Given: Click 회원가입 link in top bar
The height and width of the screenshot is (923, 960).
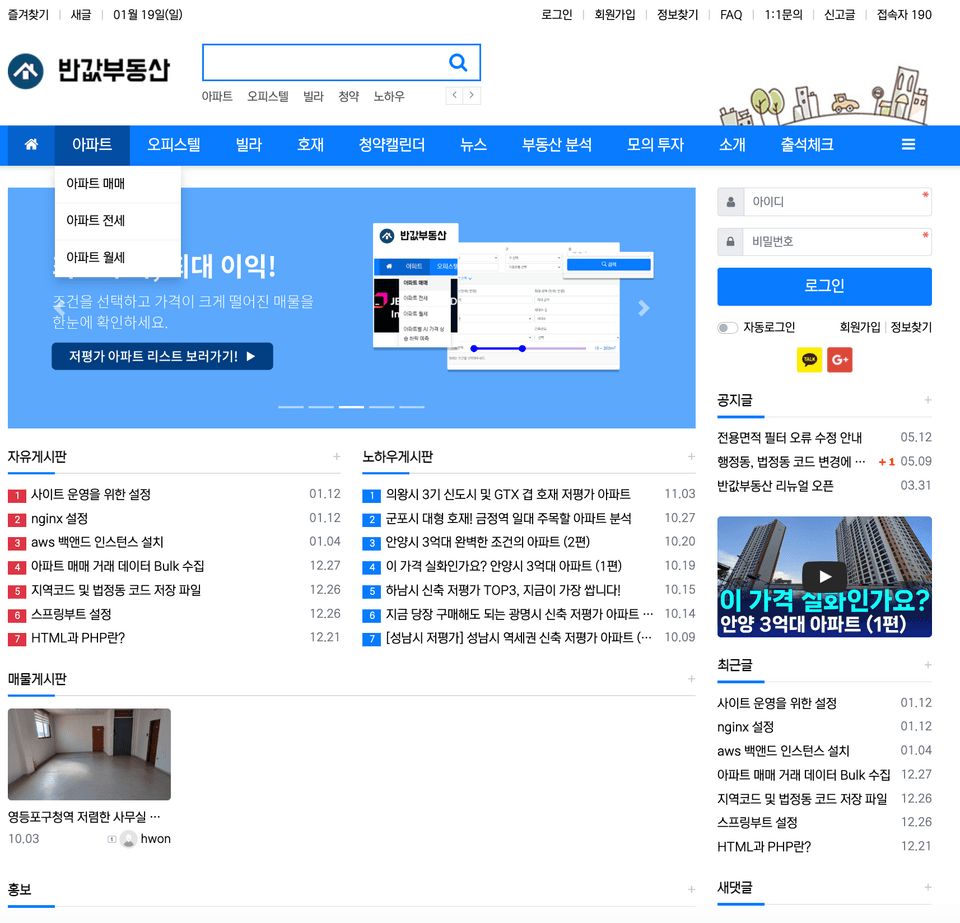Looking at the screenshot, I should 615,15.
